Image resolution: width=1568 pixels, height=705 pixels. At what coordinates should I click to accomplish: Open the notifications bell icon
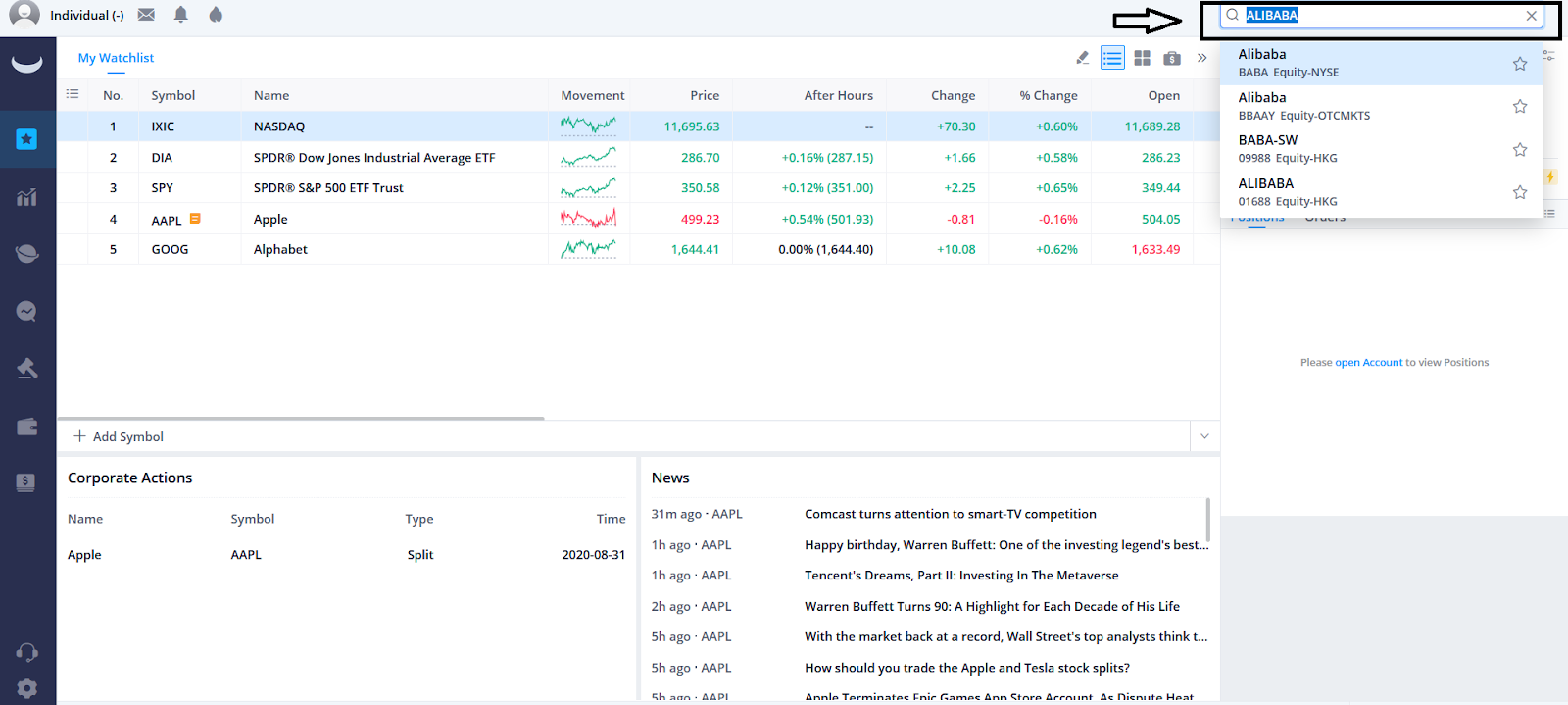pos(181,15)
